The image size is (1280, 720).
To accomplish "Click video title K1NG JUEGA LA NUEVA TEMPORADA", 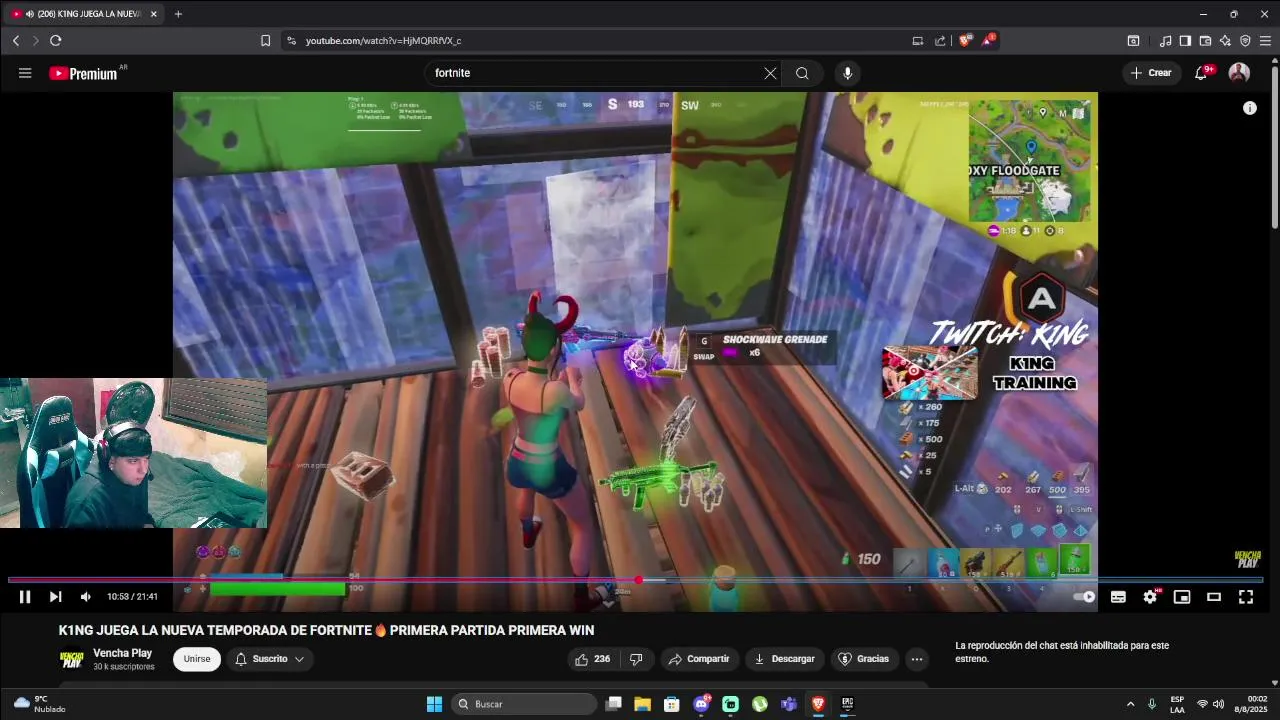I will (326, 630).
